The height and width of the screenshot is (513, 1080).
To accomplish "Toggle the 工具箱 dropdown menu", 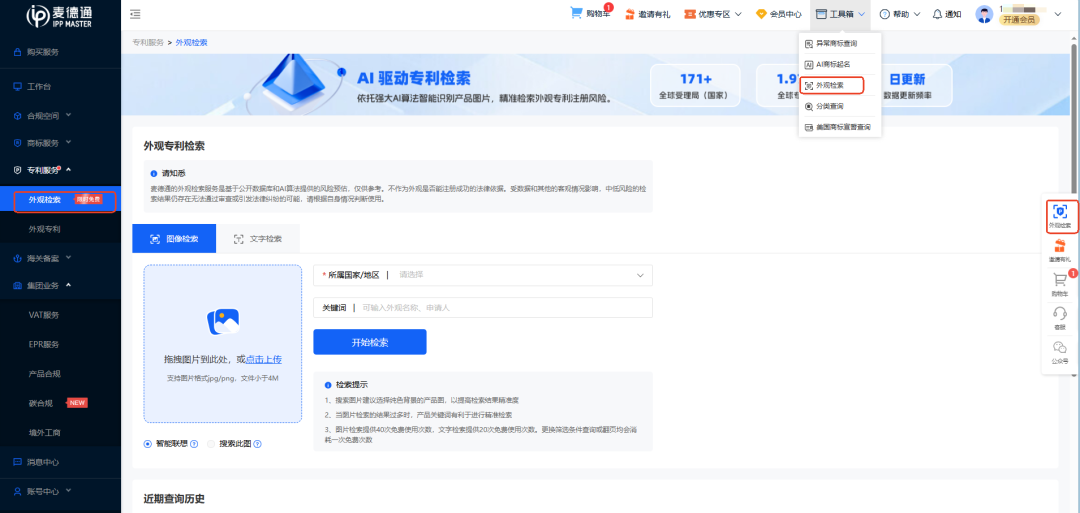I will (x=840, y=14).
